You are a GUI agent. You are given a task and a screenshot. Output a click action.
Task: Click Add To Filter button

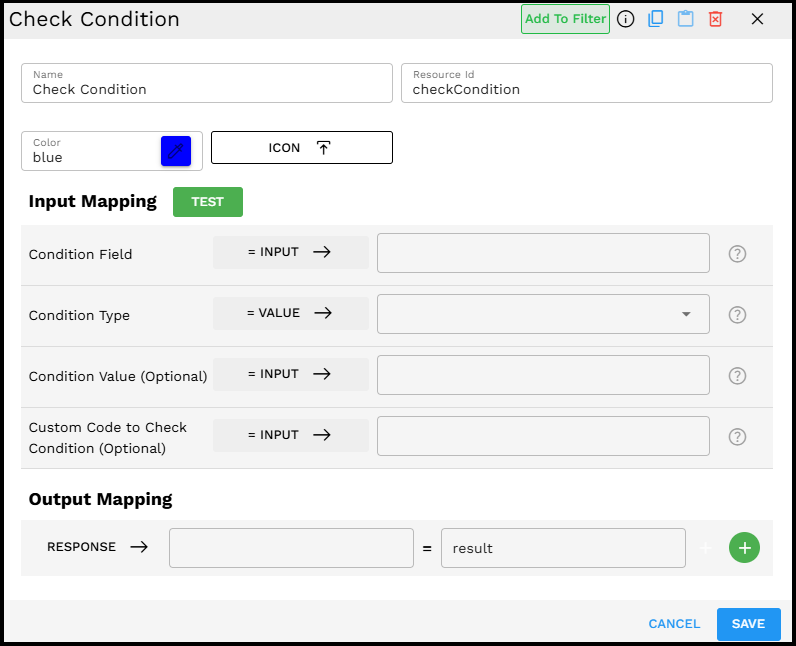tap(565, 19)
